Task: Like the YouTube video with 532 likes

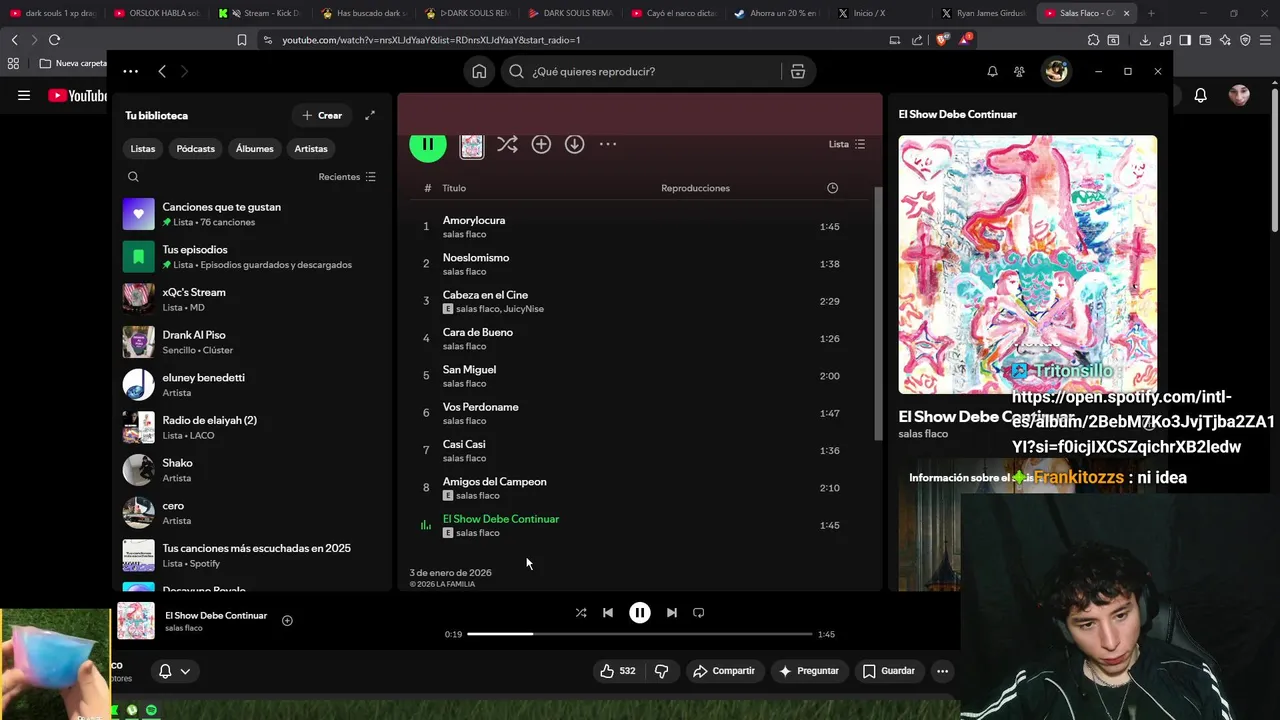Action: click(x=617, y=671)
